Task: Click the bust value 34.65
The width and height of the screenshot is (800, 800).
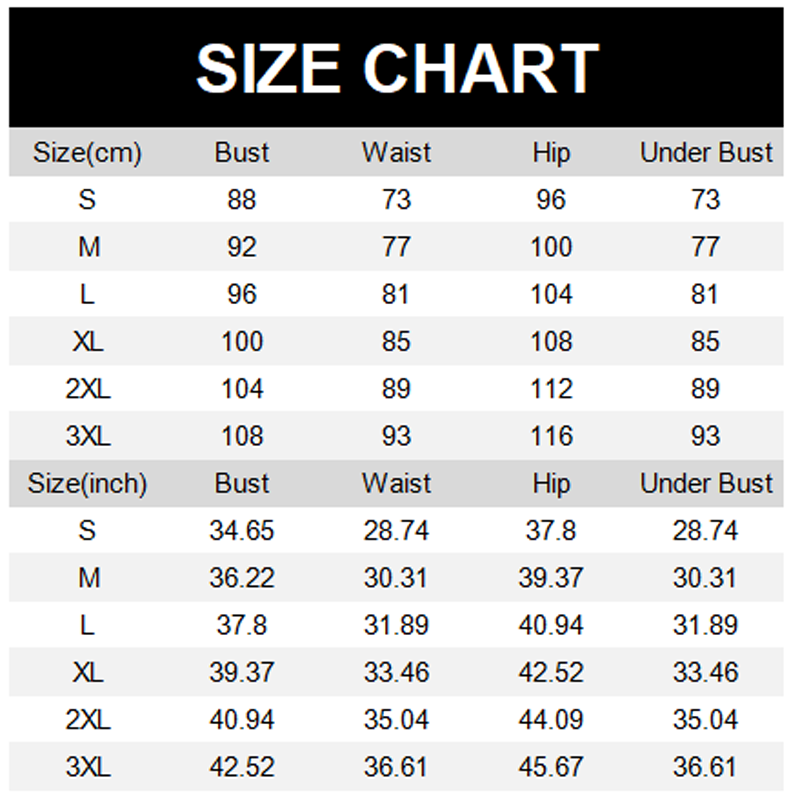Action: pos(242,531)
